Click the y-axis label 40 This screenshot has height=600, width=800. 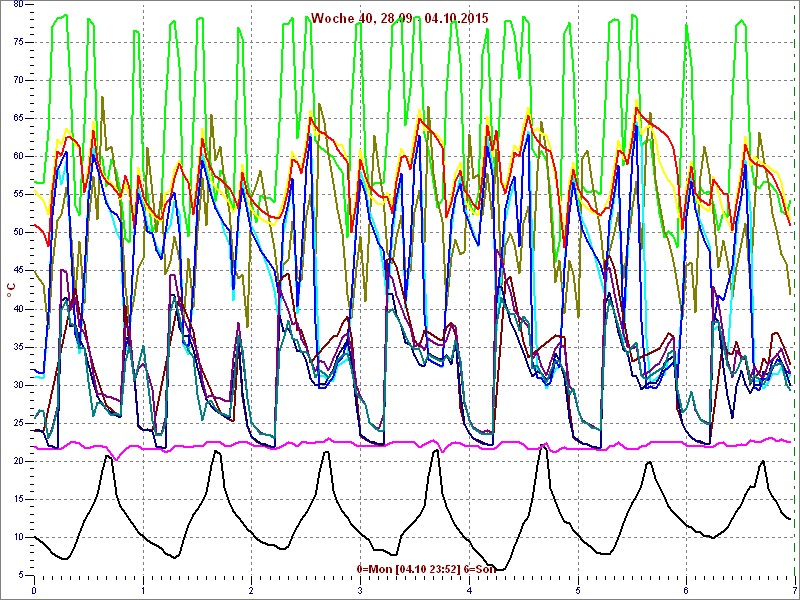(x=17, y=309)
